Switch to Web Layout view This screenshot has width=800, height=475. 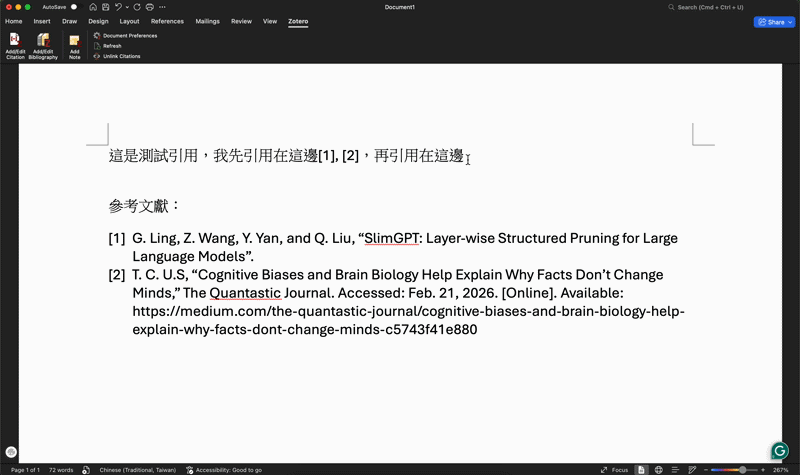pos(658,469)
